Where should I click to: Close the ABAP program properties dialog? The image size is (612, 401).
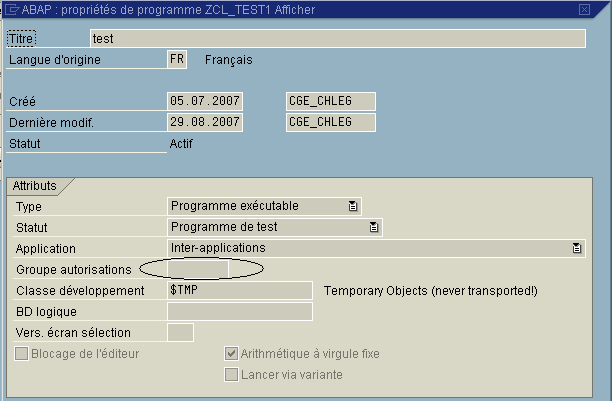584,9
